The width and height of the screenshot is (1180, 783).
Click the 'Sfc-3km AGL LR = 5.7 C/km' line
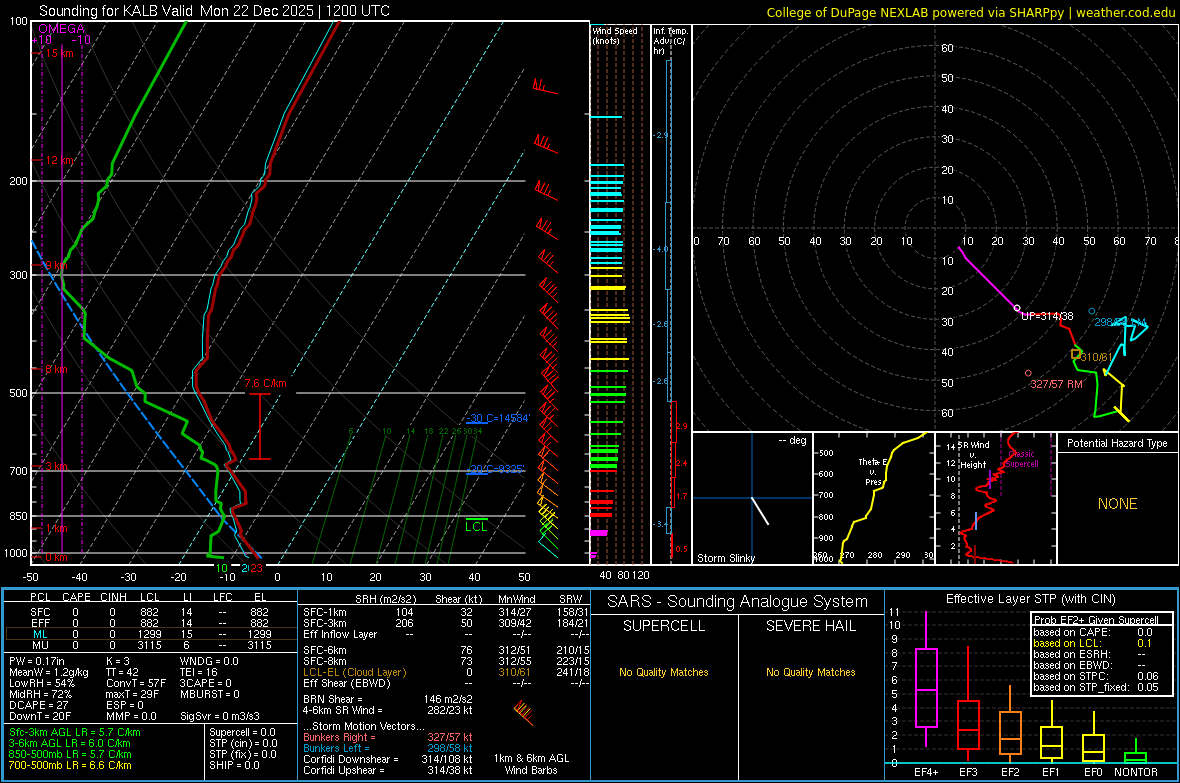(x=75, y=732)
